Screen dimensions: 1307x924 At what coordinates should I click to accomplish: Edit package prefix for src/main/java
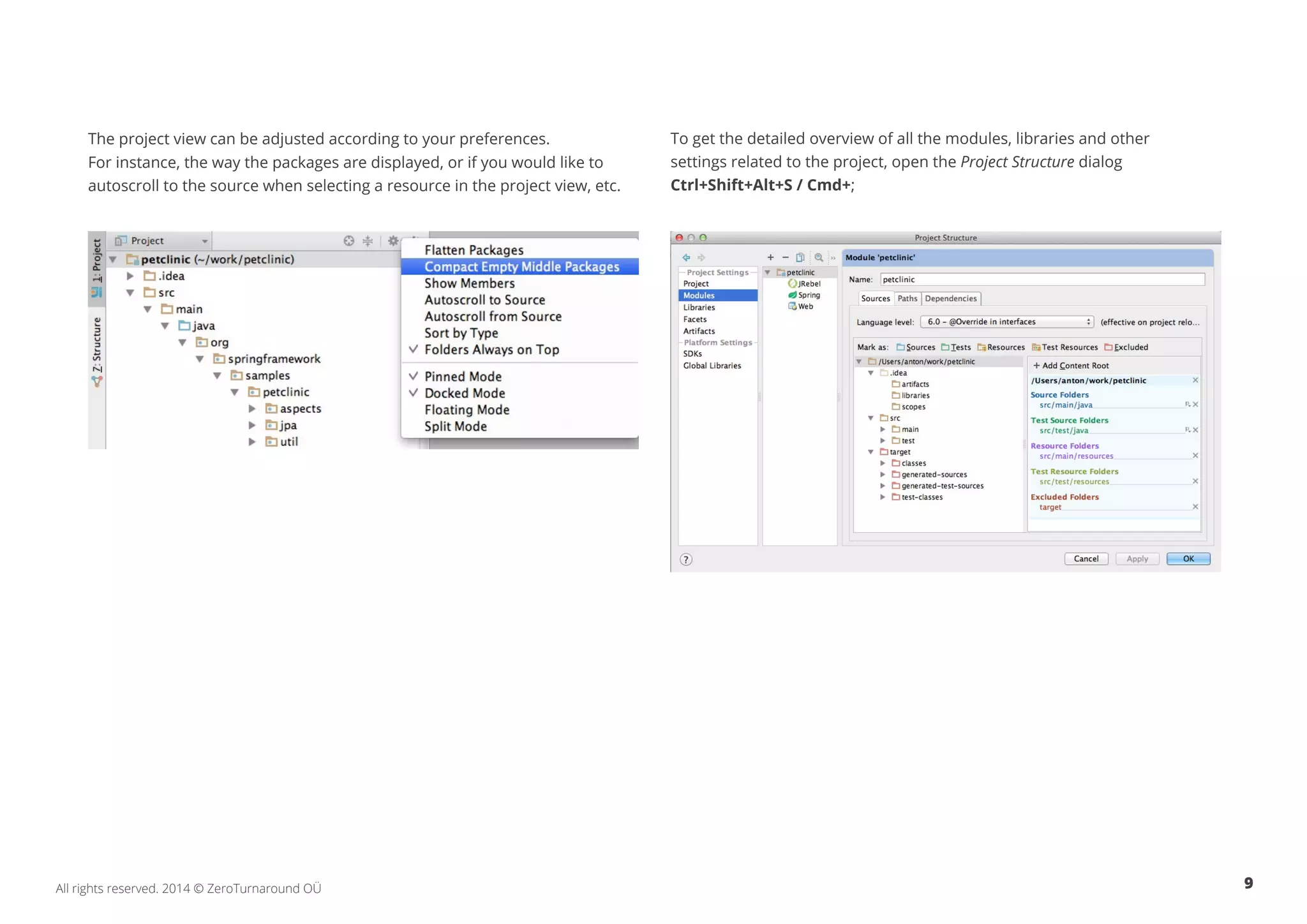(x=1187, y=404)
